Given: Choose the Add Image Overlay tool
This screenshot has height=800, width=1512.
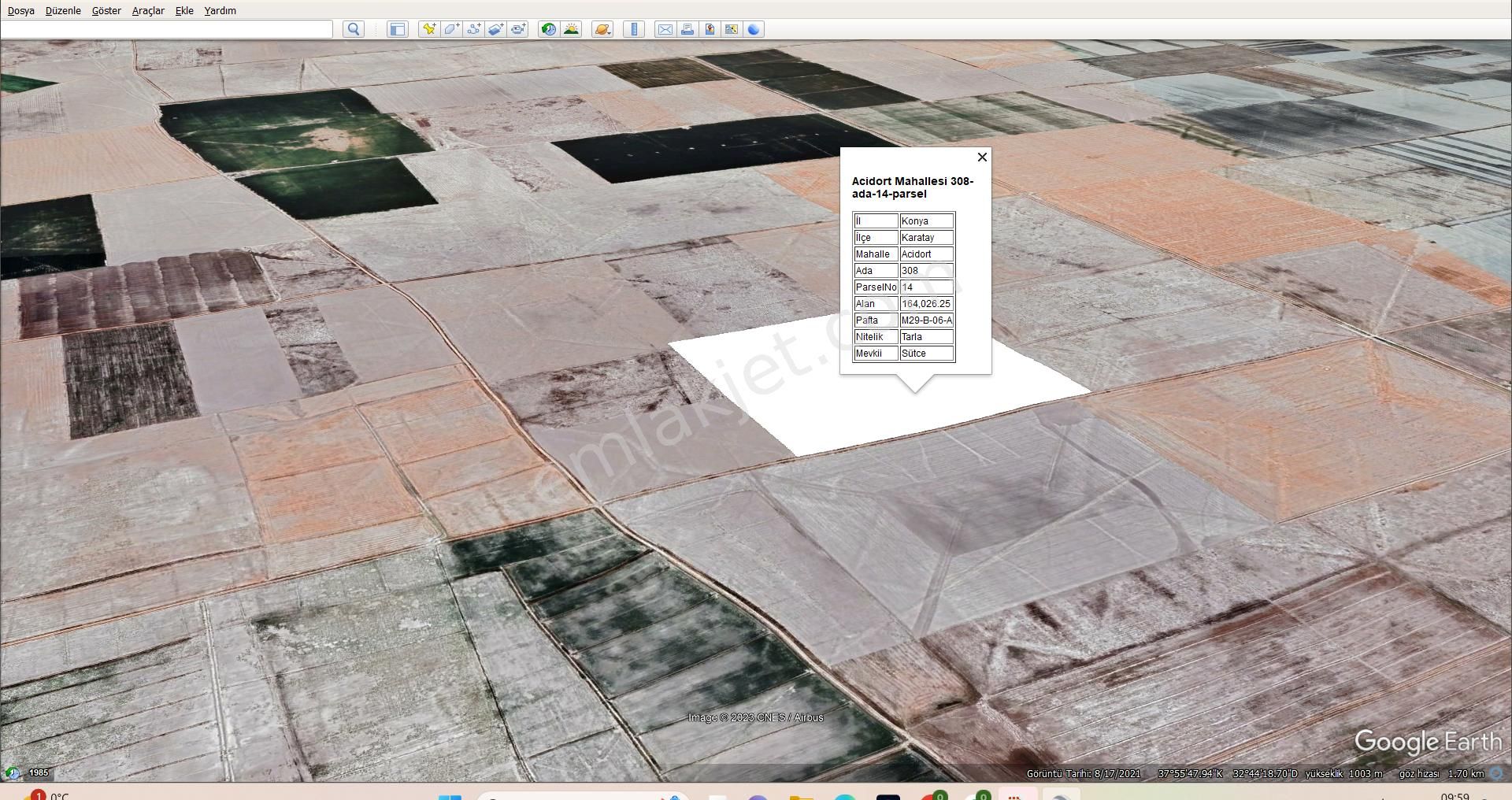Looking at the screenshot, I should (x=495, y=29).
